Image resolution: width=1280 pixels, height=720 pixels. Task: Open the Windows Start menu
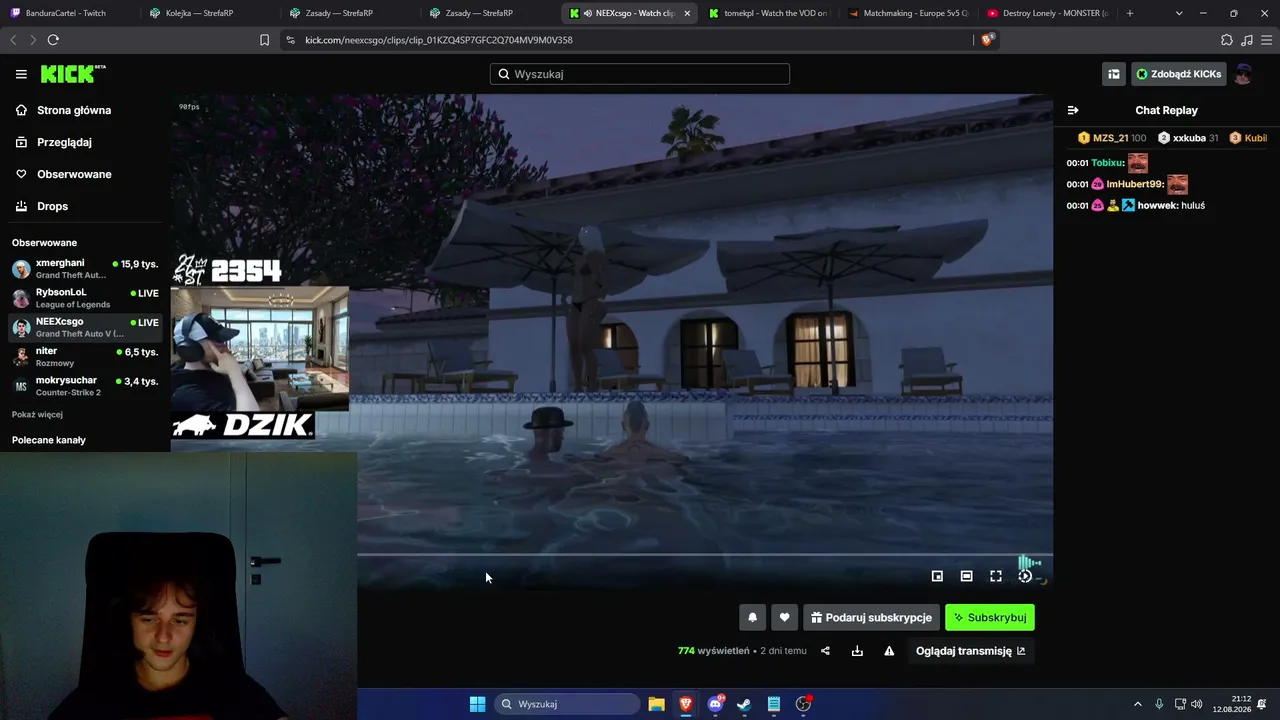point(477,704)
